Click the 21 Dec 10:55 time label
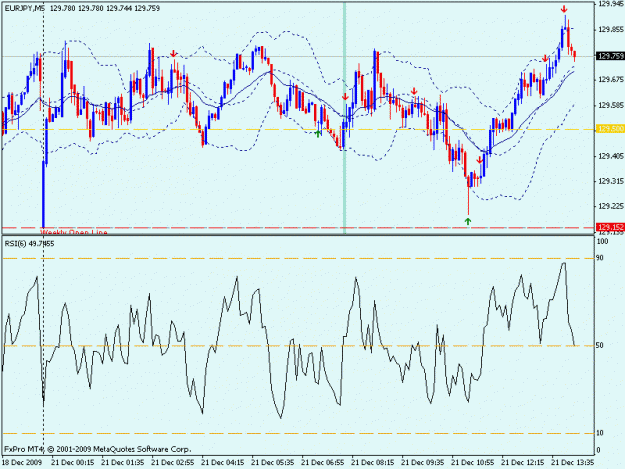The height and width of the screenshot is (469, 625). click(472, 462)
